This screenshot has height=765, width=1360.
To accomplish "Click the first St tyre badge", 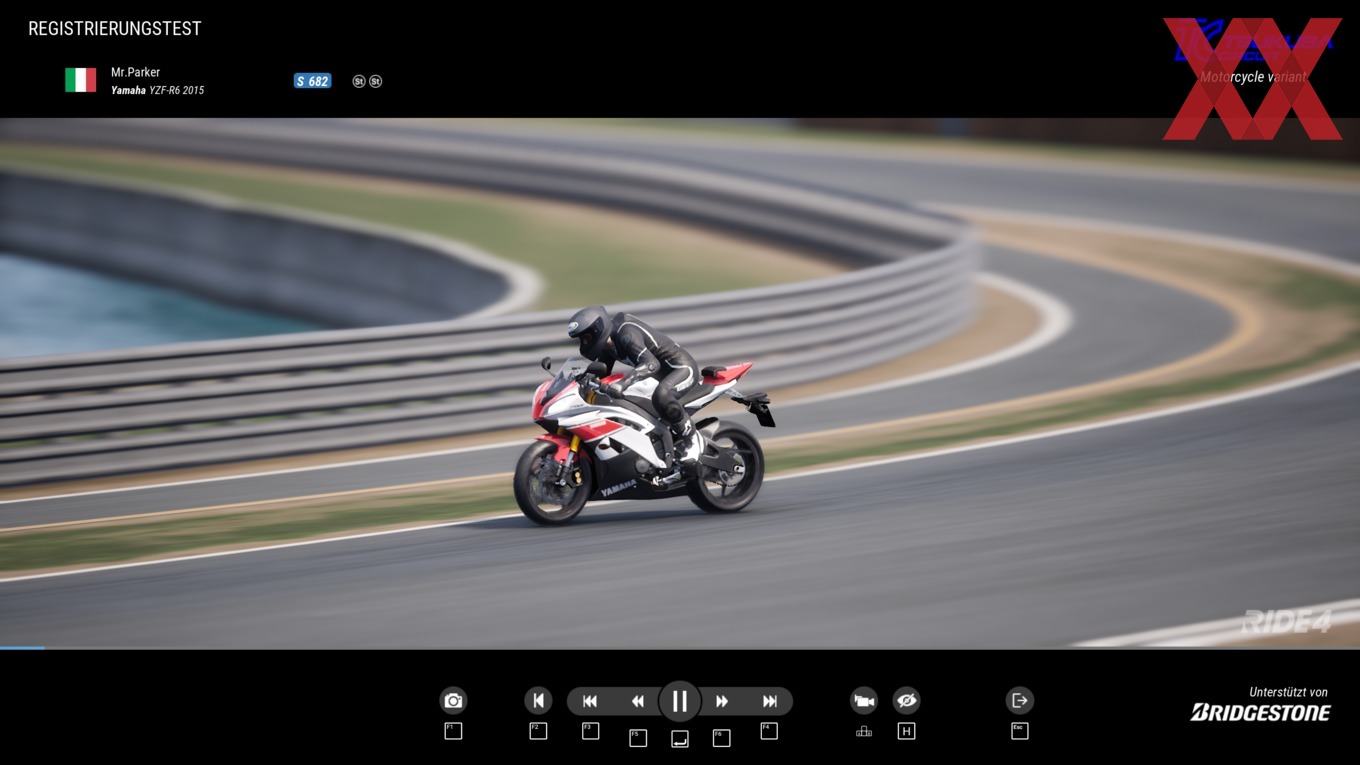I will pyautogui.click(x=359, y=81).
